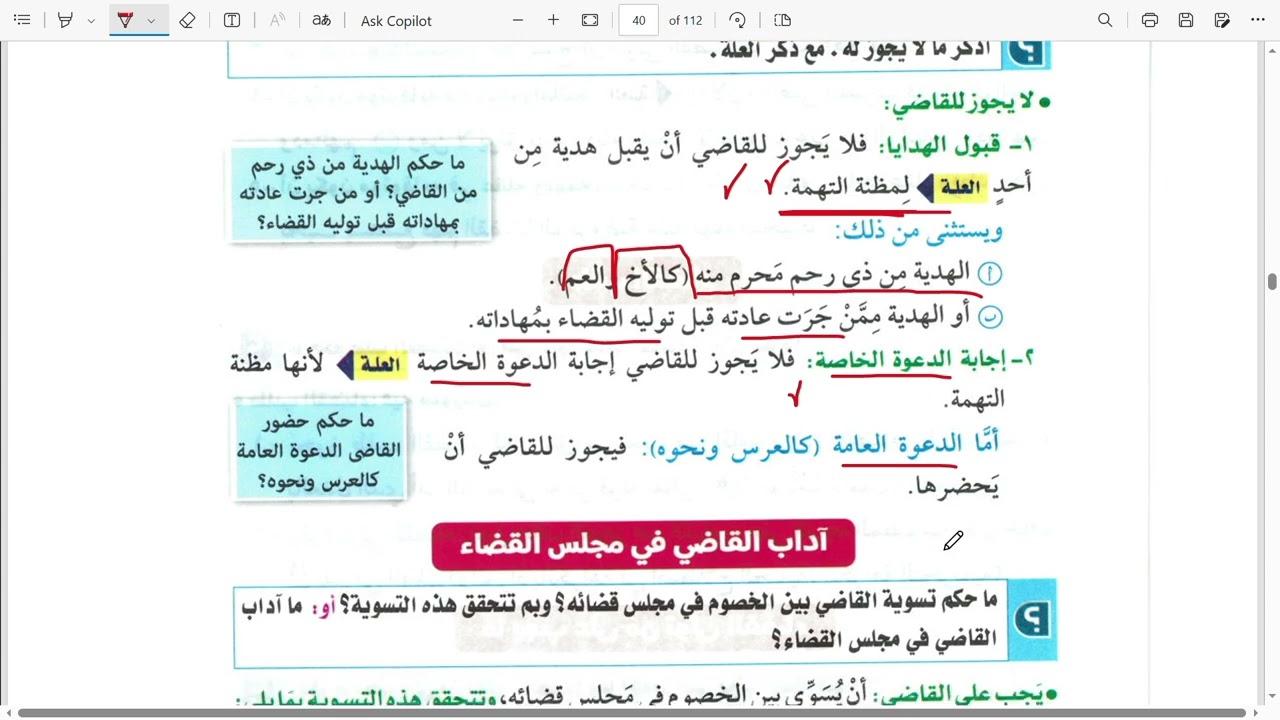The width and height of the screenshot is (1280, 720).
Task: Save as a new PDF copy
Action: click(x=1222, y=20)
